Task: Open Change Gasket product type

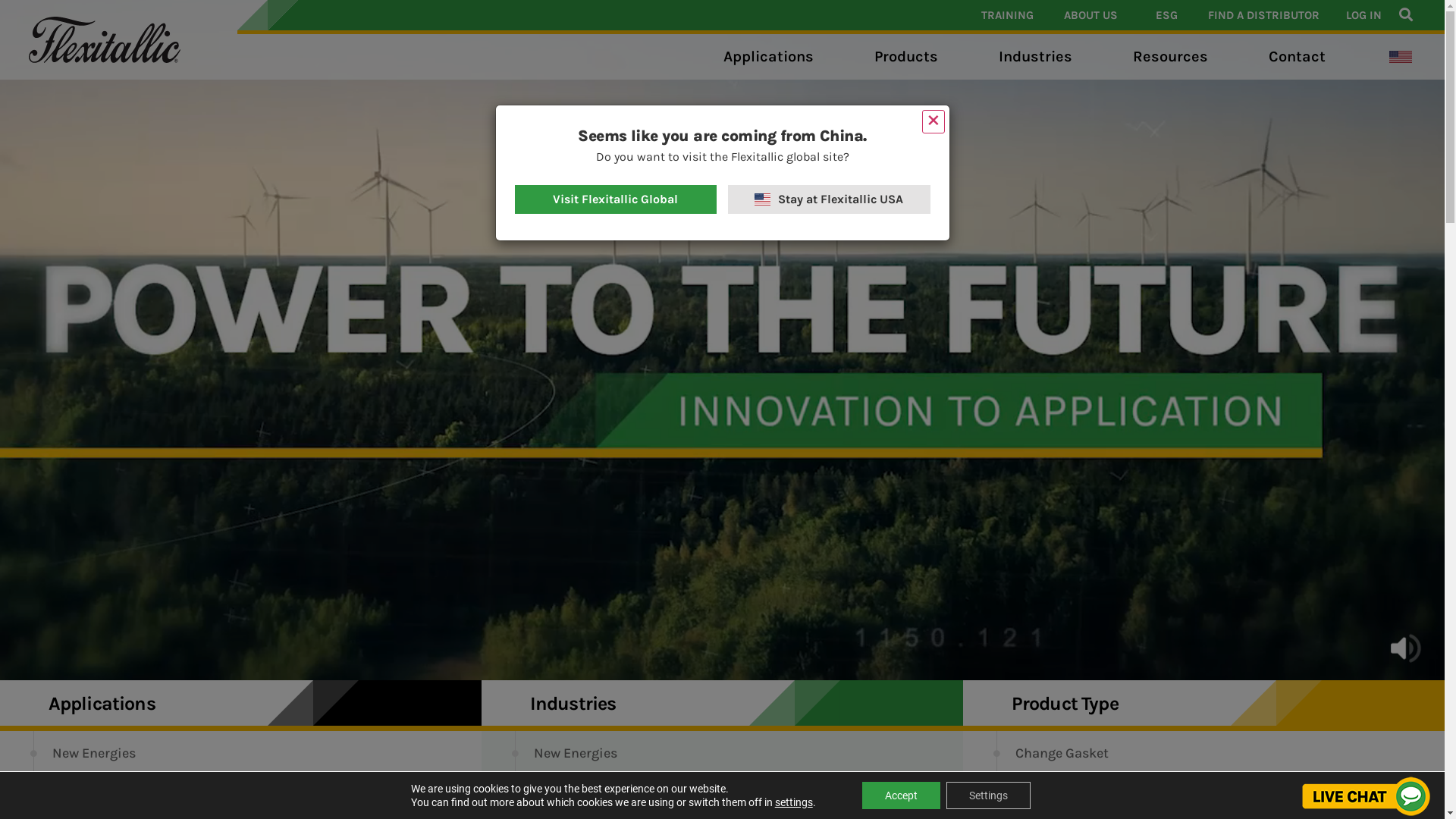Action: pos(1062,753)
